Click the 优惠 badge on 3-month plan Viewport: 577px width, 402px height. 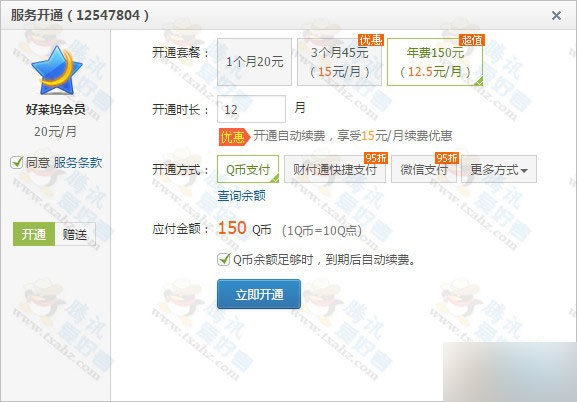[371, 40]
